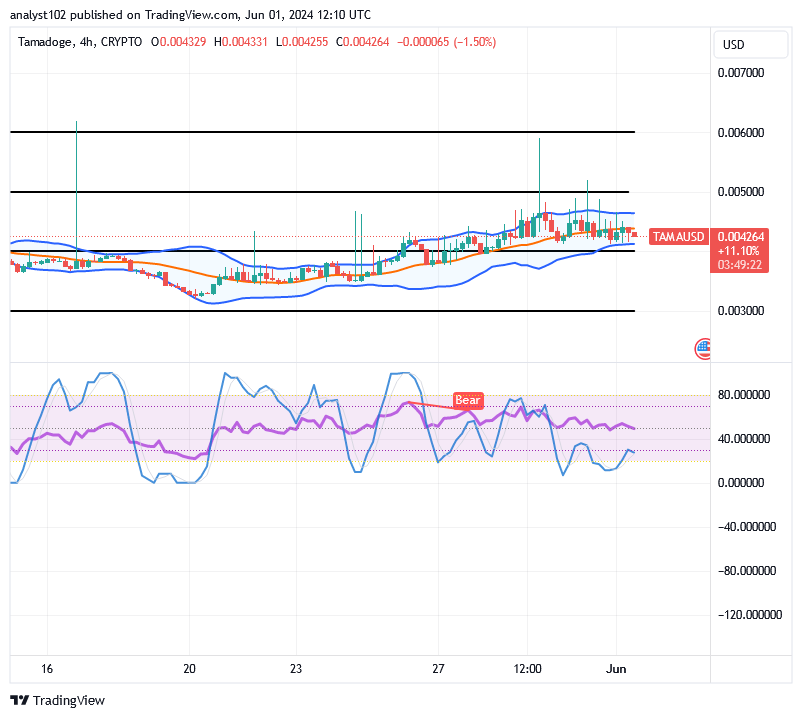
Task: Click the TAMAUSD price label tag
Action: pyautogui.click(x=679, y=237)
